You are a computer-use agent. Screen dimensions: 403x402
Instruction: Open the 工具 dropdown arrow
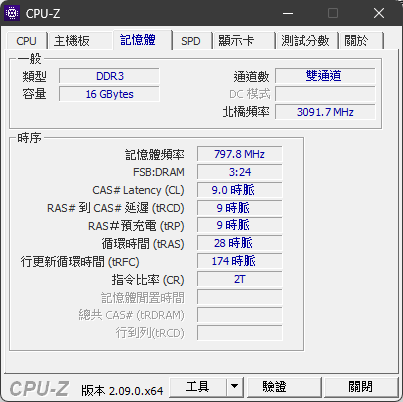pyautogui.click(x=235, y=387)
